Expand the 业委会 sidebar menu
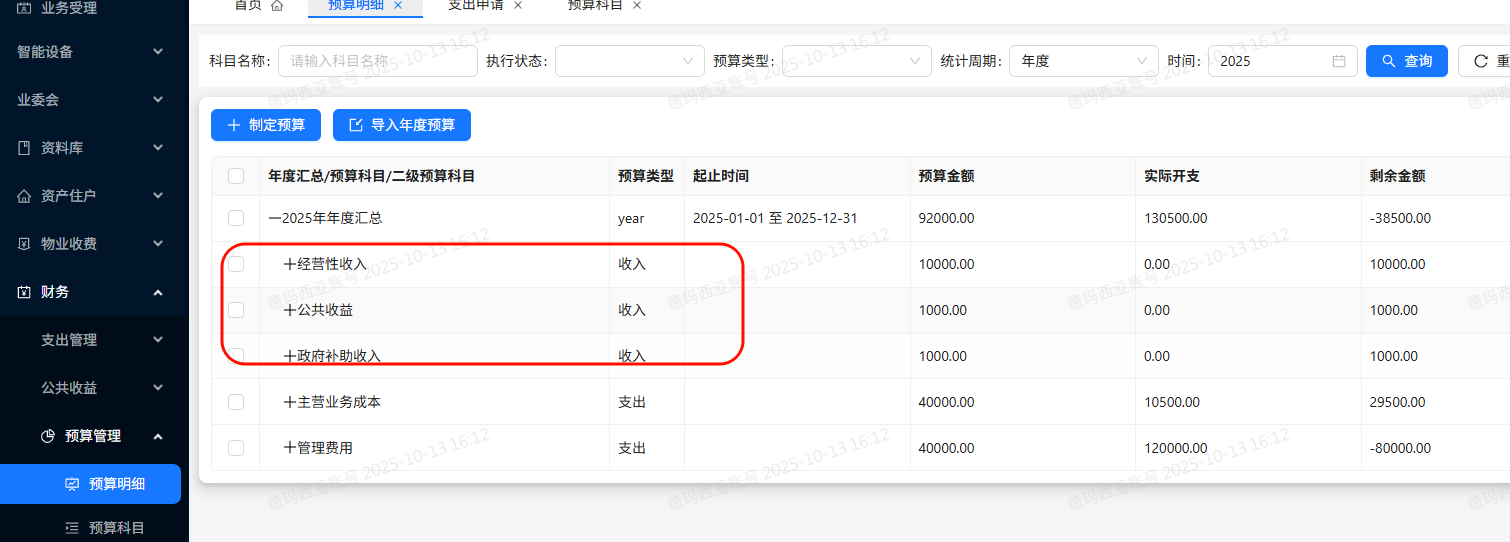Viewport: 1510px width, 542px height. pos(94,100)
